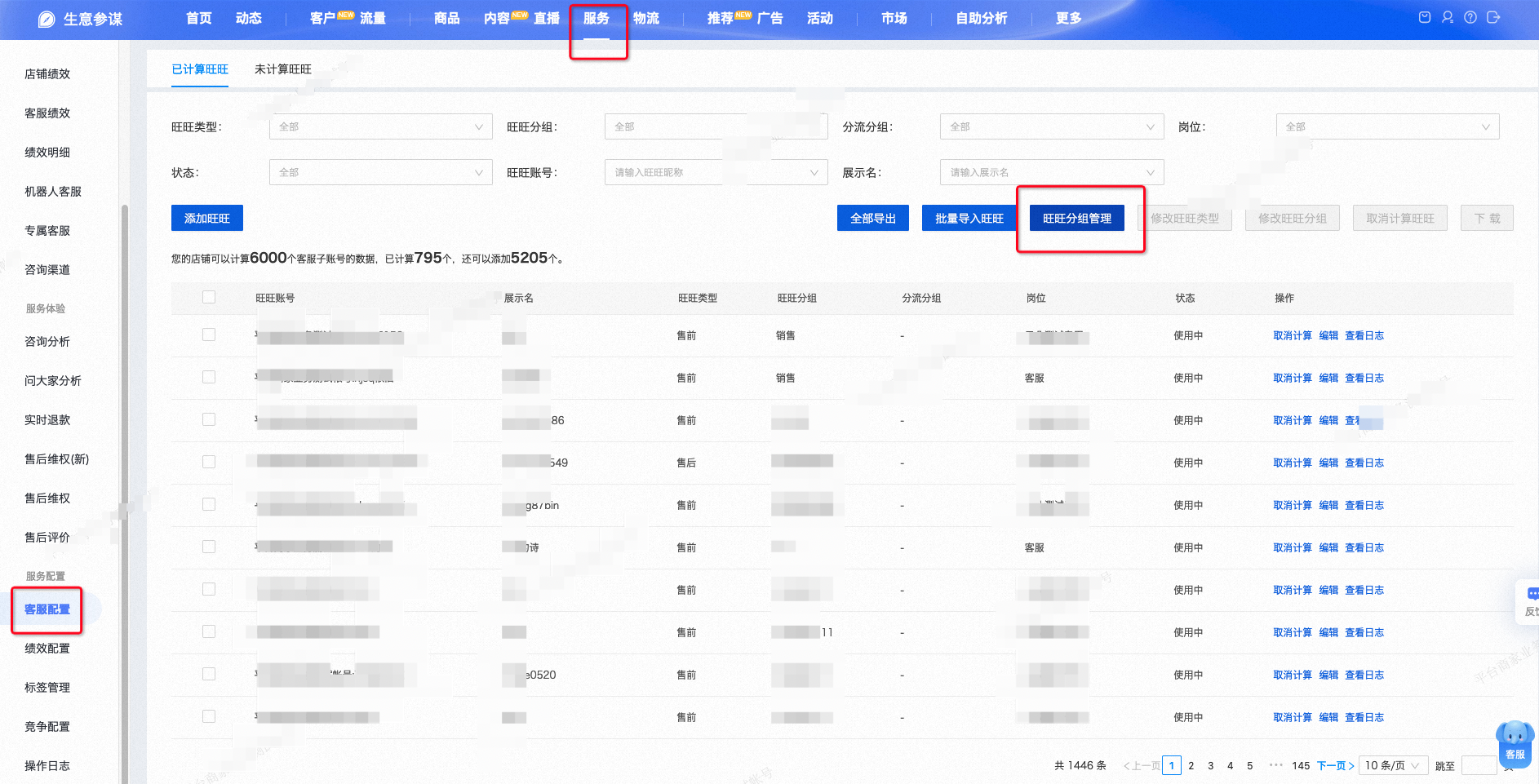1539x784 pixels.
Task: Expand the 分流分组 dropdown
Action: point(1052,126)
